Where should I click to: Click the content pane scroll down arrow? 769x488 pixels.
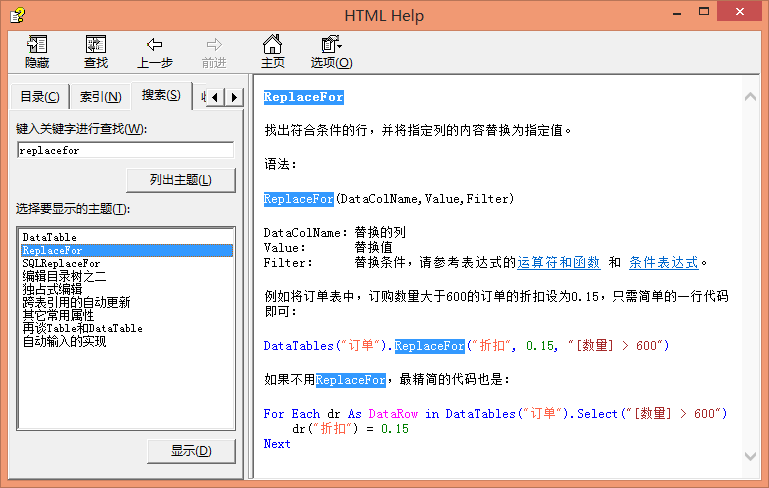click(x=750, y=456)
